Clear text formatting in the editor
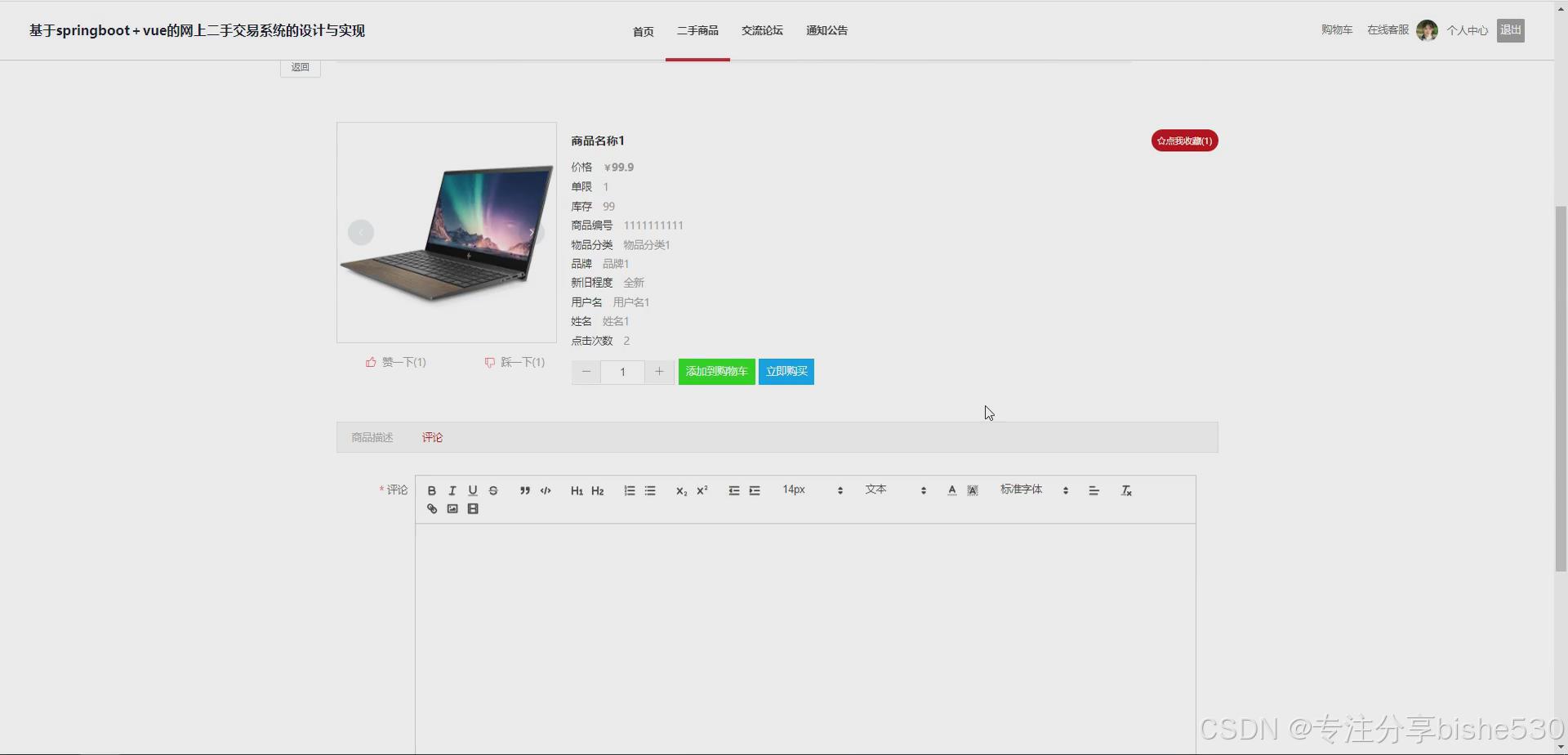 pyautogui.click(x=1126, y=490)
